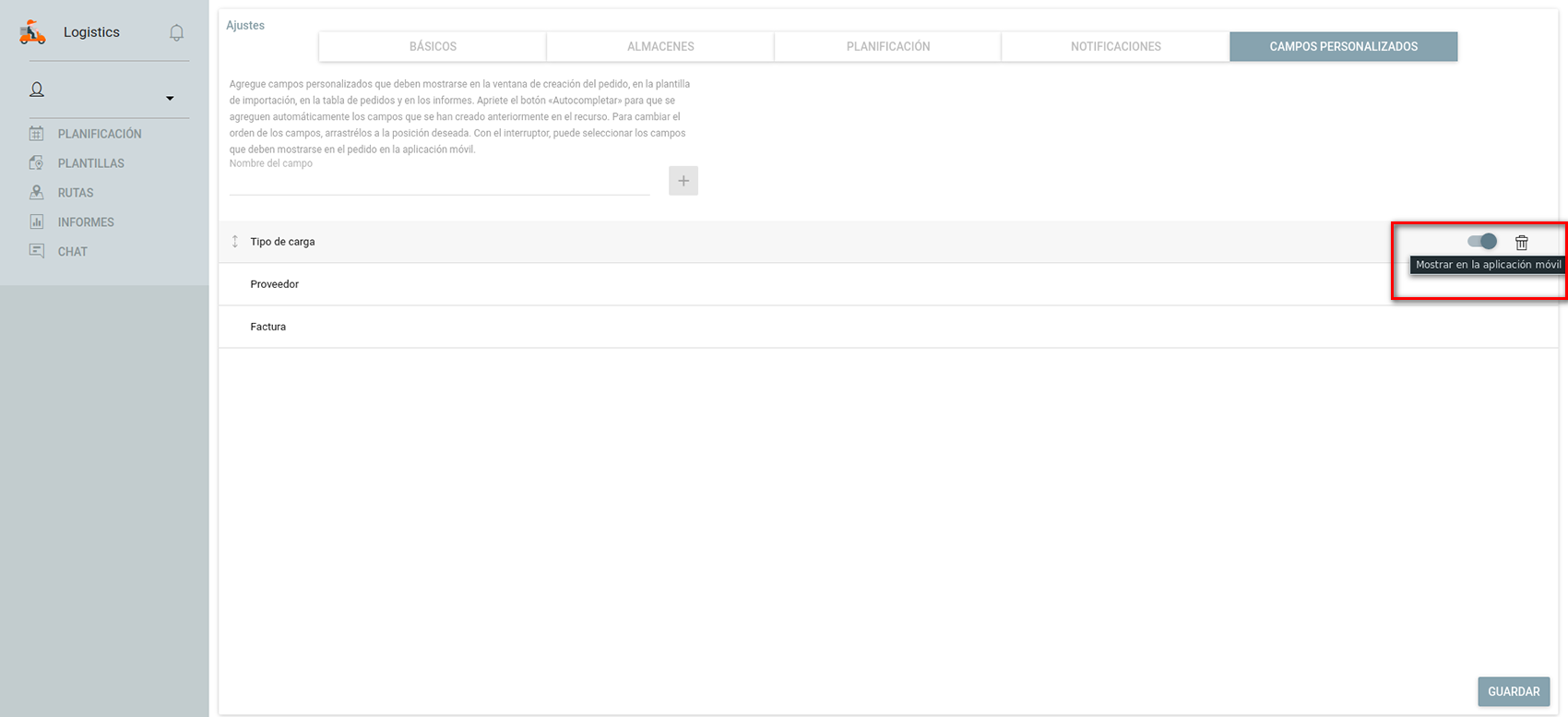Select the CAMPOS PERSONALIZADOS tab
This screenshot has width=1568, height=717.
pyautogui.click(x=1344, y=46)
